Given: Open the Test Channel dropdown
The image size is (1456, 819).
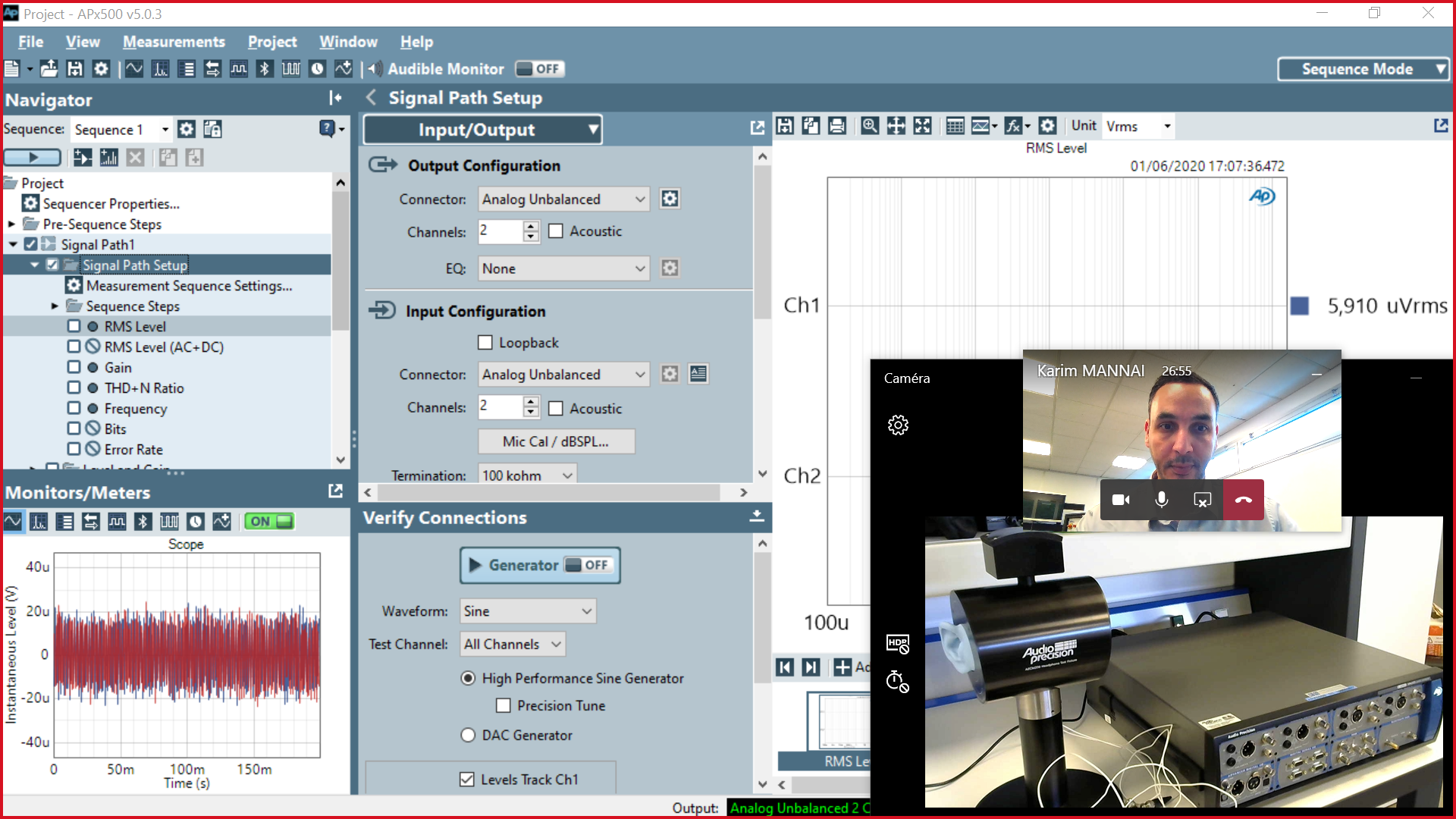Looking at the screenshot, I should 513,645.
